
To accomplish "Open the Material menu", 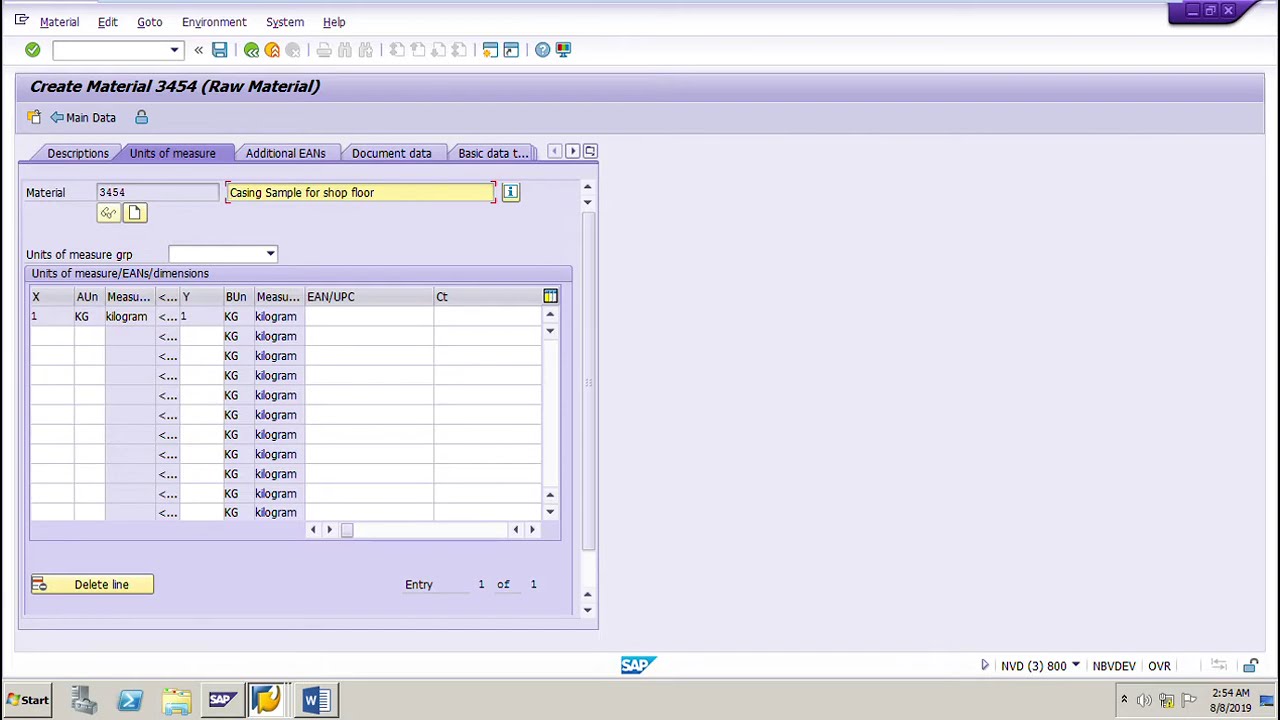I will 59,22.
